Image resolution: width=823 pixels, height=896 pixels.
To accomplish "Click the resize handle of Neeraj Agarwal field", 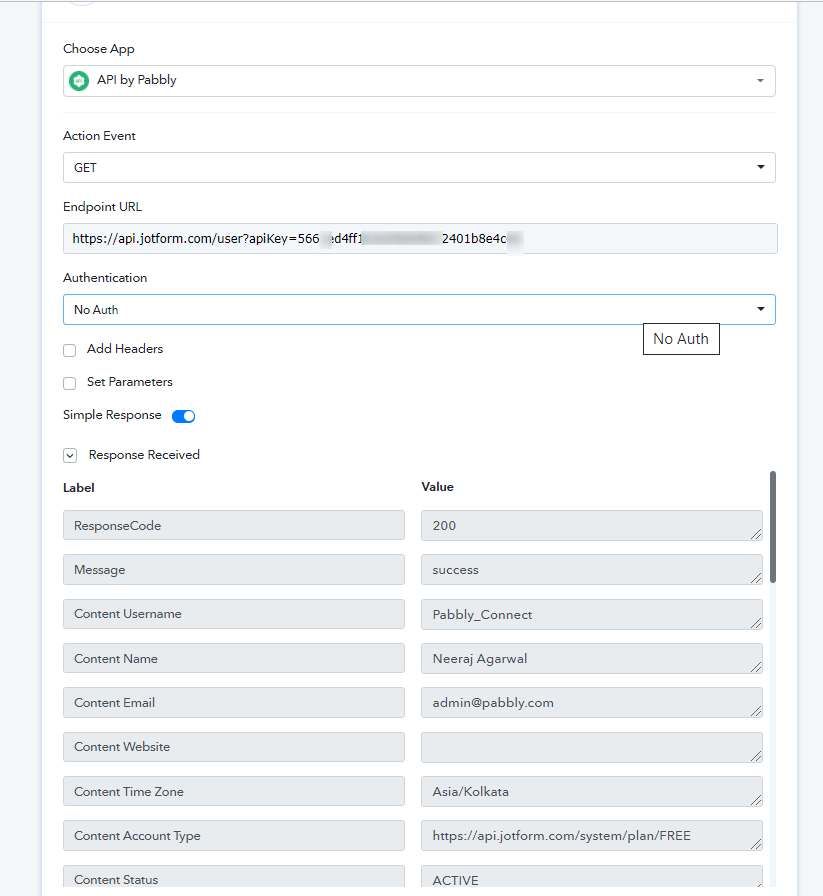I will 756,667.
